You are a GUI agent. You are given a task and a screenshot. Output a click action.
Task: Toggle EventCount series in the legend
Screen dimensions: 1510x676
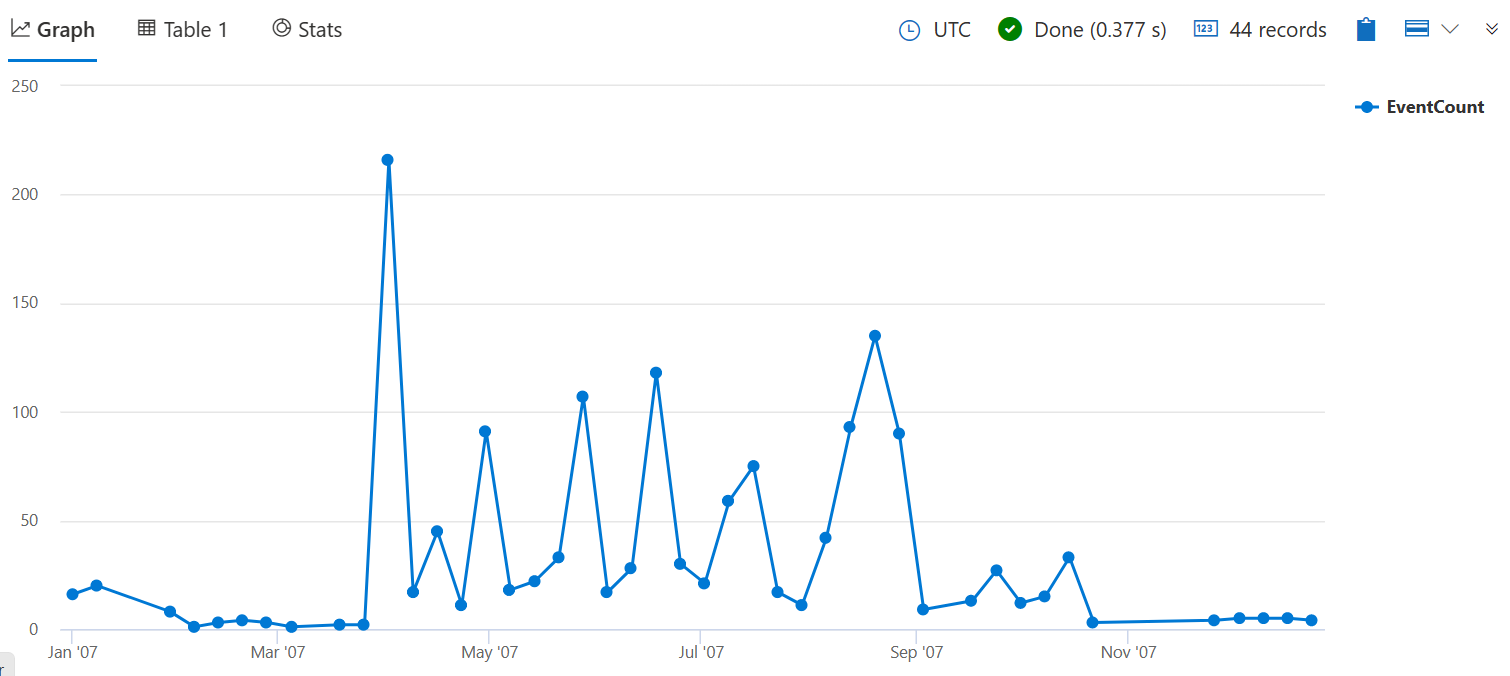pos(1434,107)
